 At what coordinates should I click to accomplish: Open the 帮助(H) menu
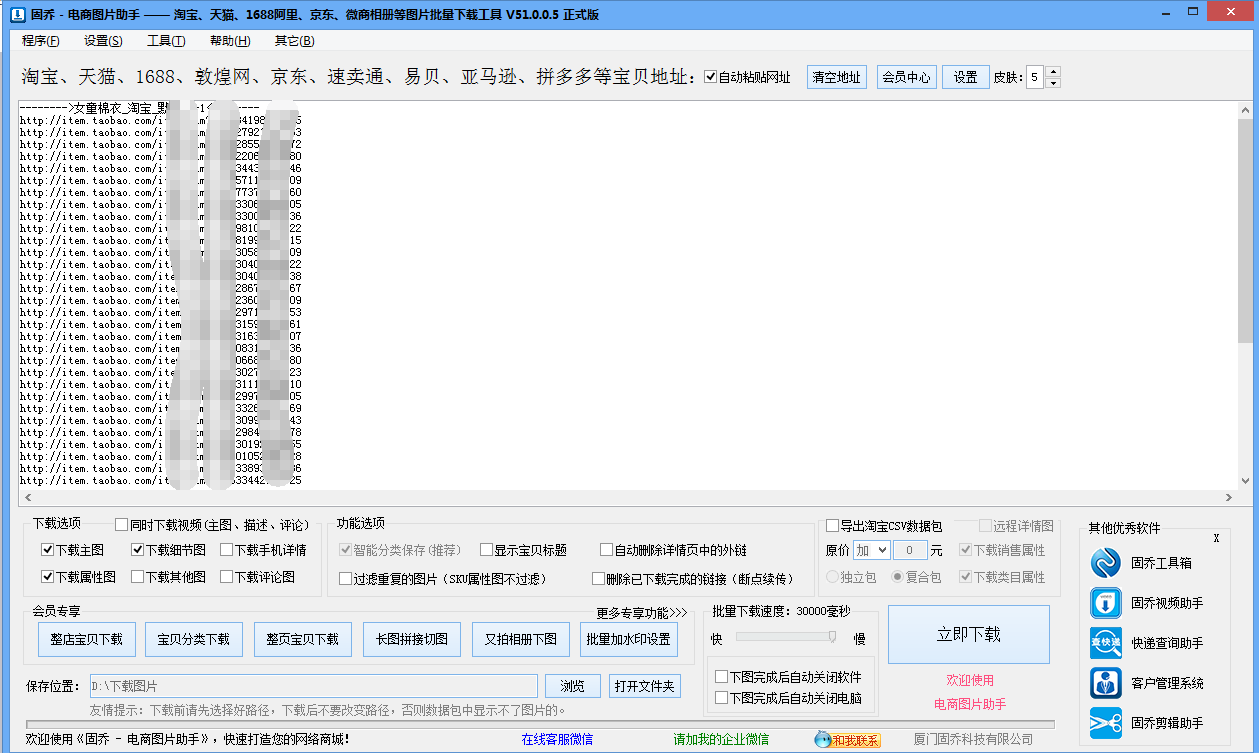[x=230, y=41]
